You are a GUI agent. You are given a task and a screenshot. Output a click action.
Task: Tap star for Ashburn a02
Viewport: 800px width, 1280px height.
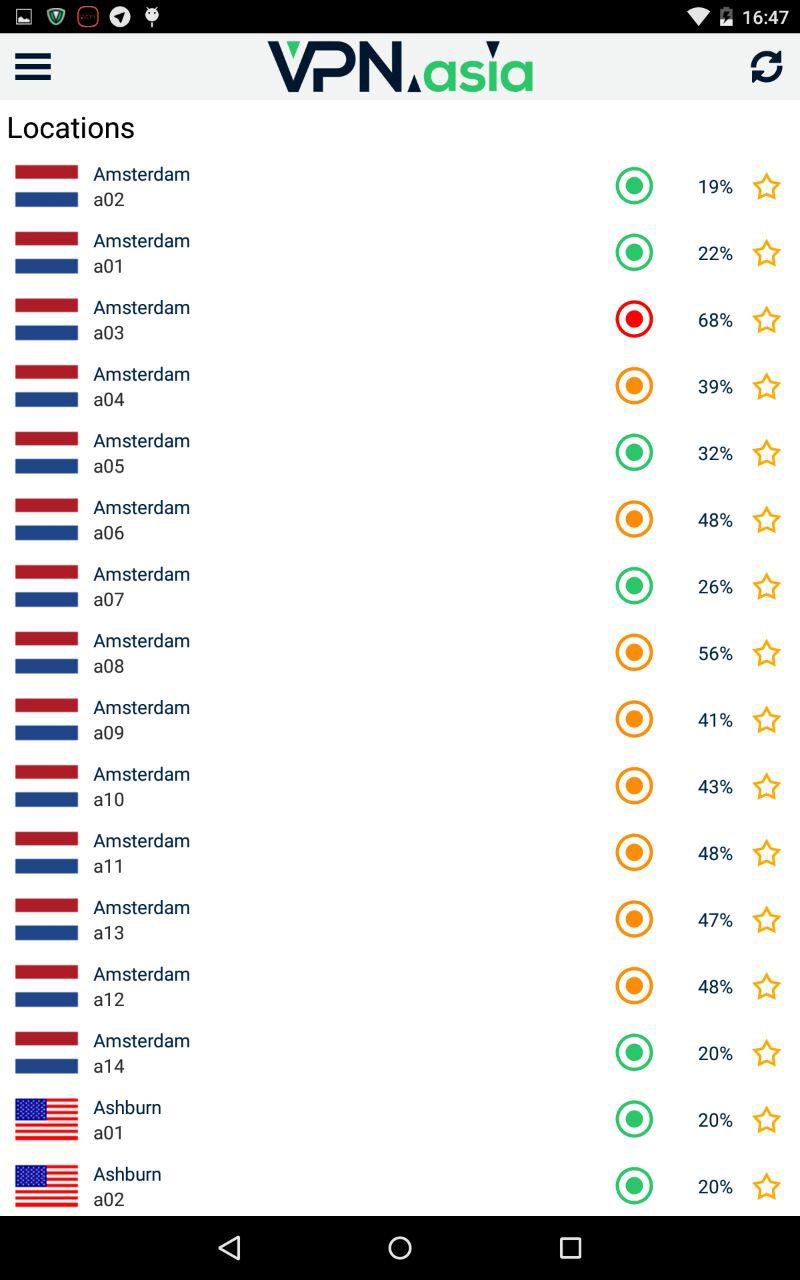click(x=766, y=1186)
